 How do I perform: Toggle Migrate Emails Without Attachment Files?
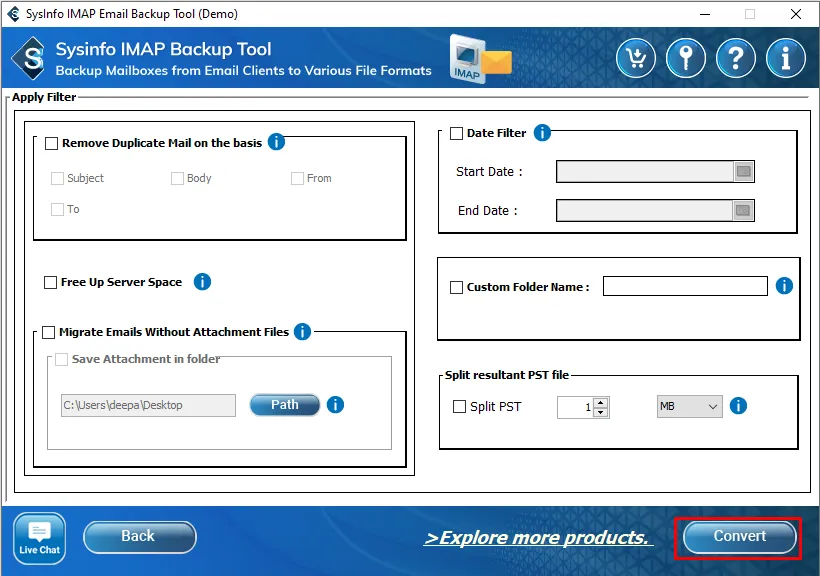pos(49,332)
